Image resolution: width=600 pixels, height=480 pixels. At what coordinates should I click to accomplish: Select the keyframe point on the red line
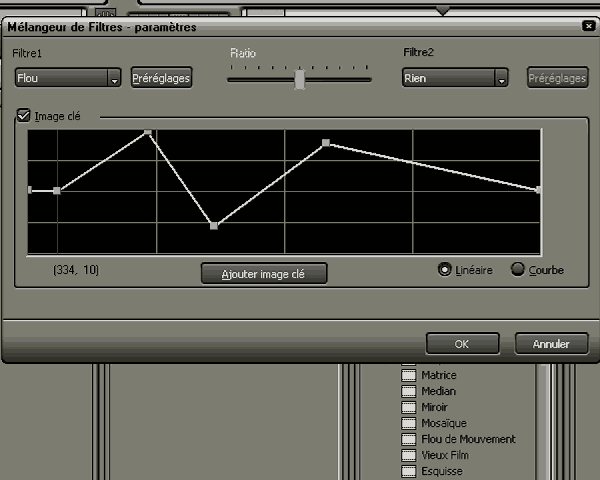(x=57, y=191)
